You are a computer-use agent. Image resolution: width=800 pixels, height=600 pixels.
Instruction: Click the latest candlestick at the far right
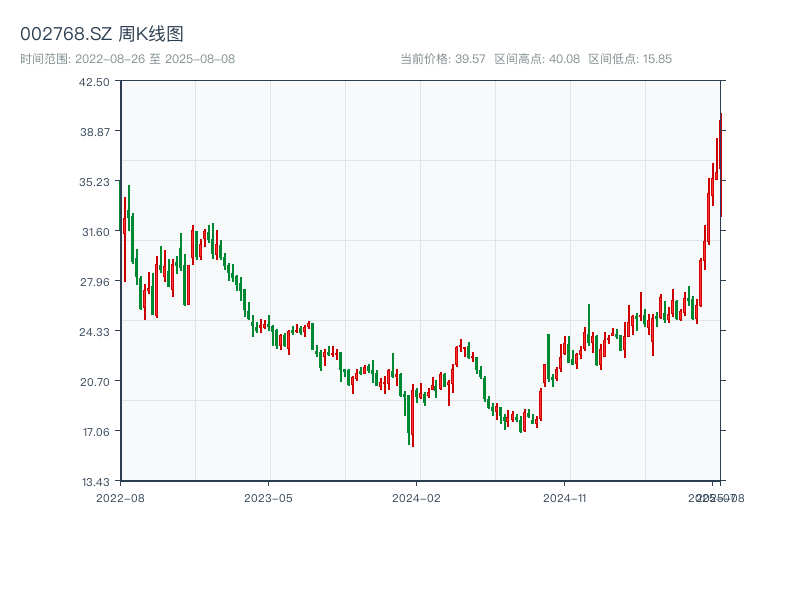tap(720, 160)
